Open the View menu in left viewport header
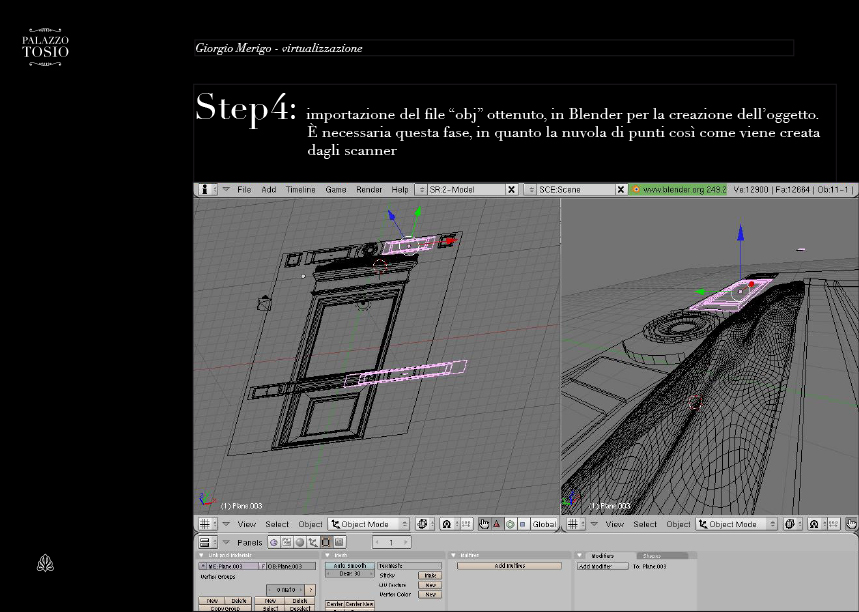Viewport: 859px width, 612px height. pos(247,524)
